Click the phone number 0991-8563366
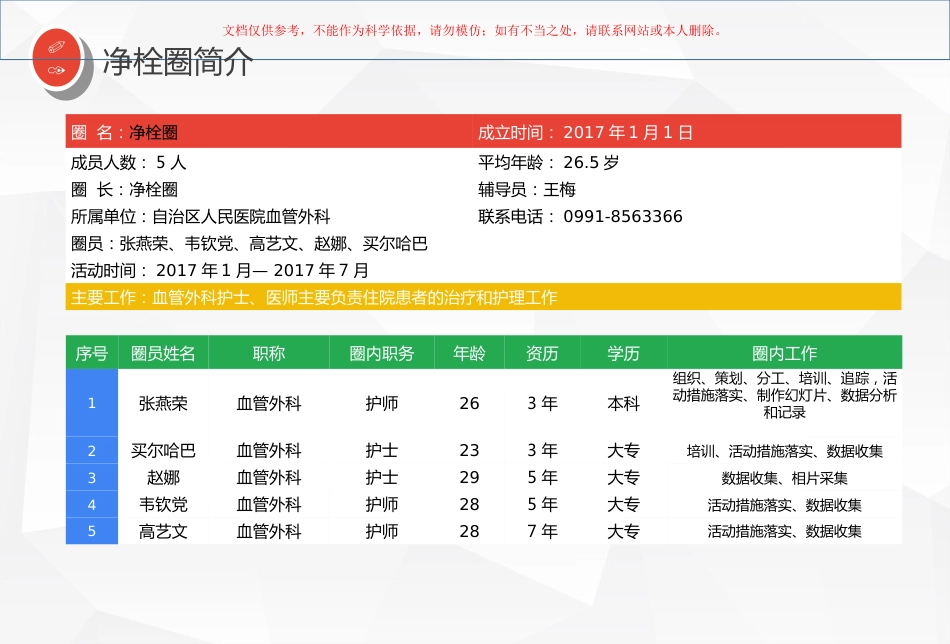The width and height of the screenshot is (950, 644). 623,216
